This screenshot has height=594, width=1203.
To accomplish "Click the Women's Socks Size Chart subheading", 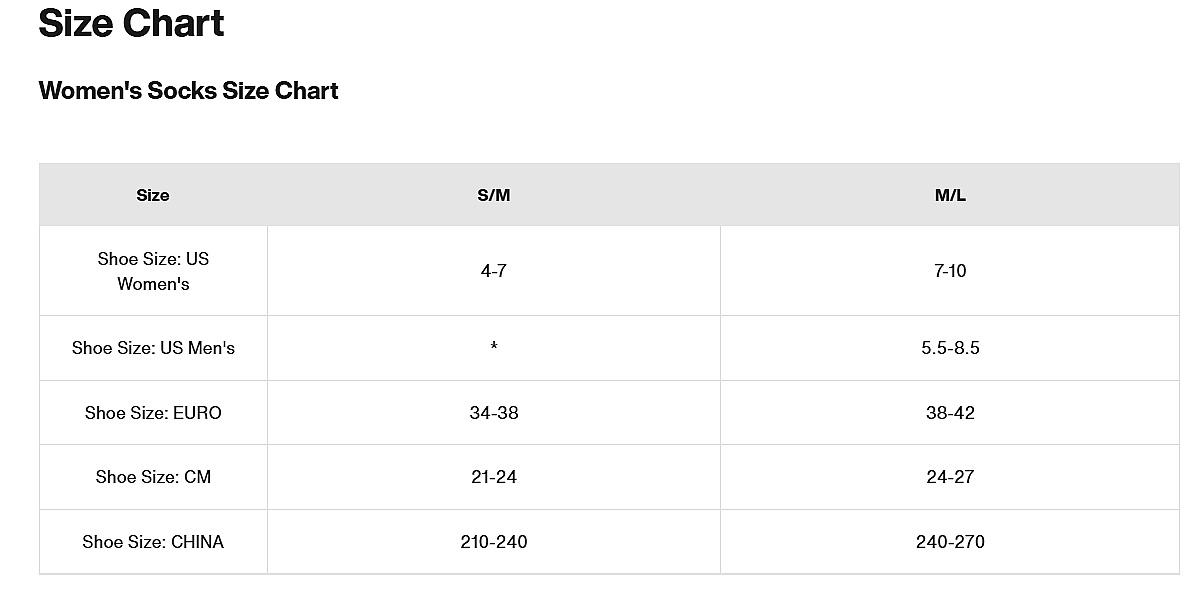I will tap(188, 91).
